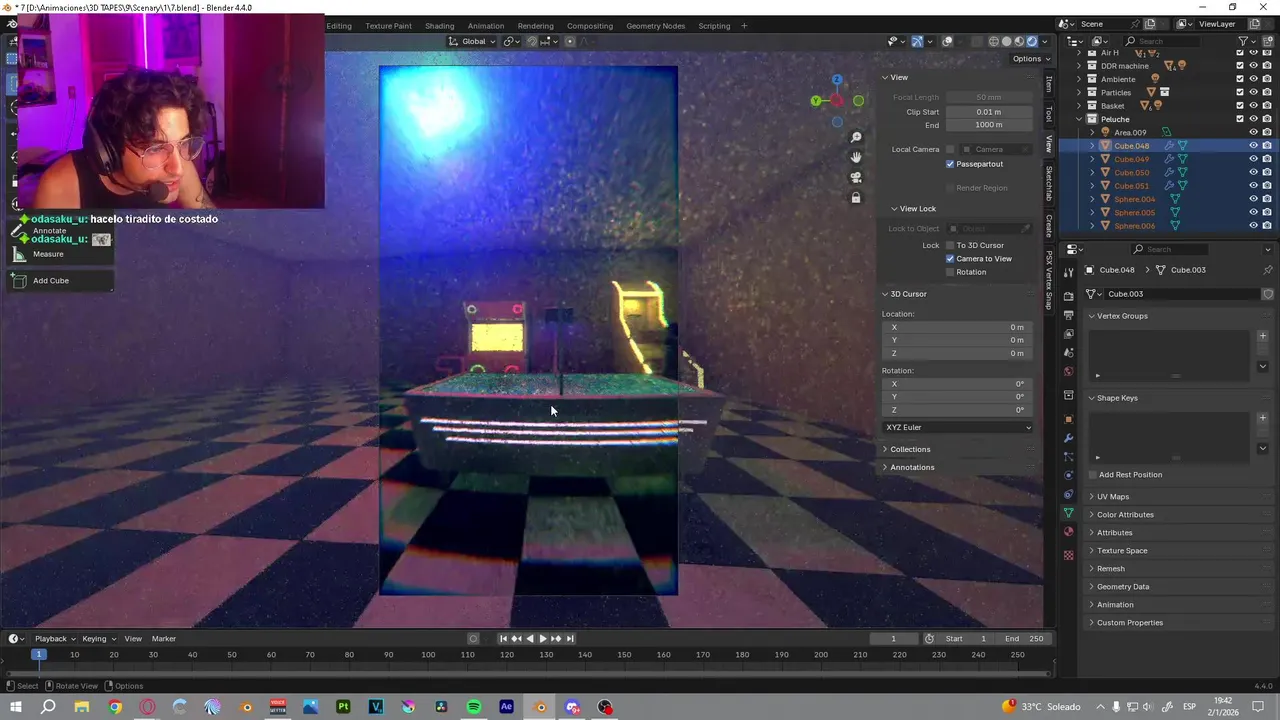
Task: Collapse the Peluche collection in outliner
Action: click(x=1079, y=119)
